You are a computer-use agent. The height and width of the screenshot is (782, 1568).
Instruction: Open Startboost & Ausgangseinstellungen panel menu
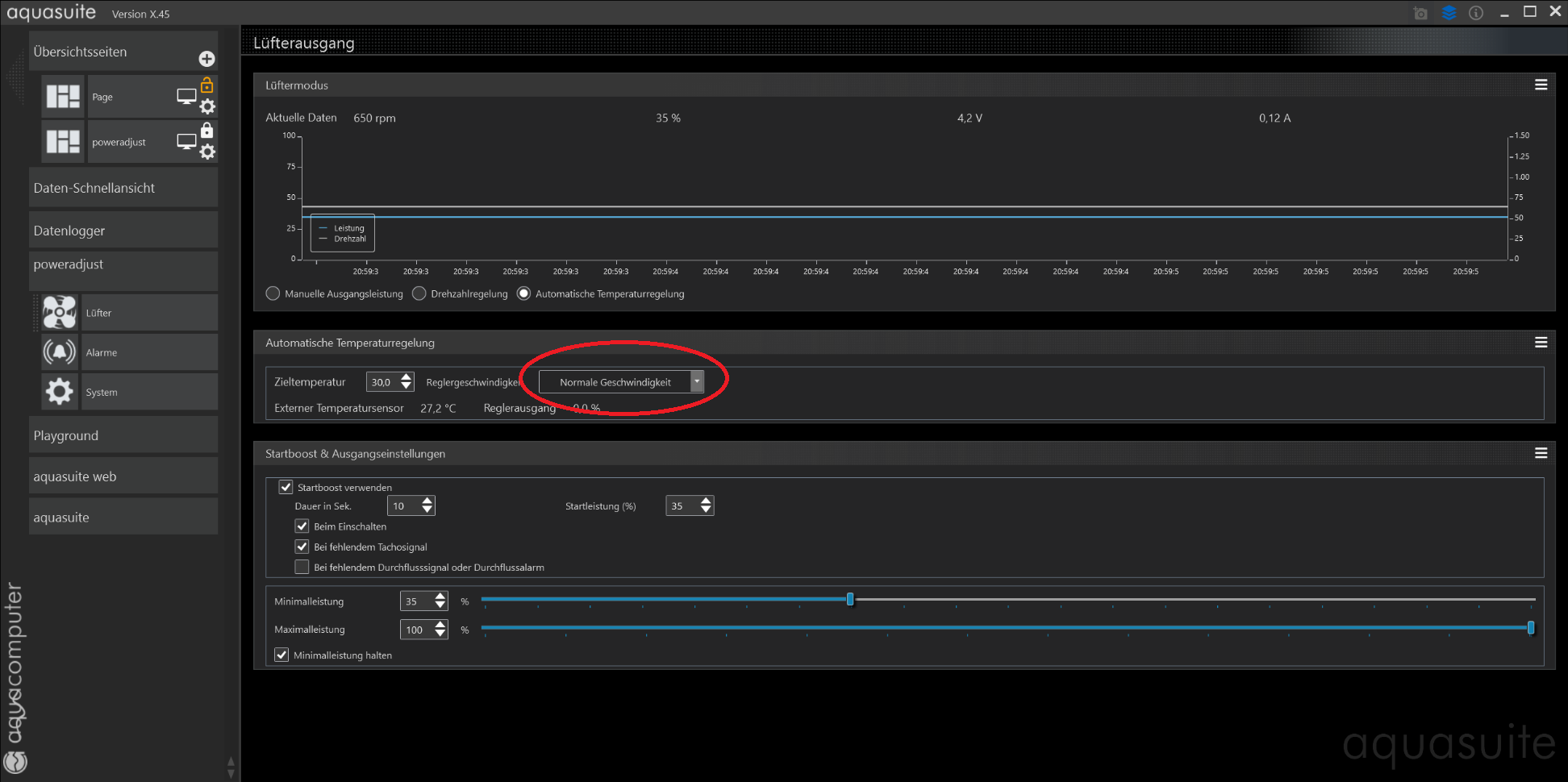(x=1541, y=453)
